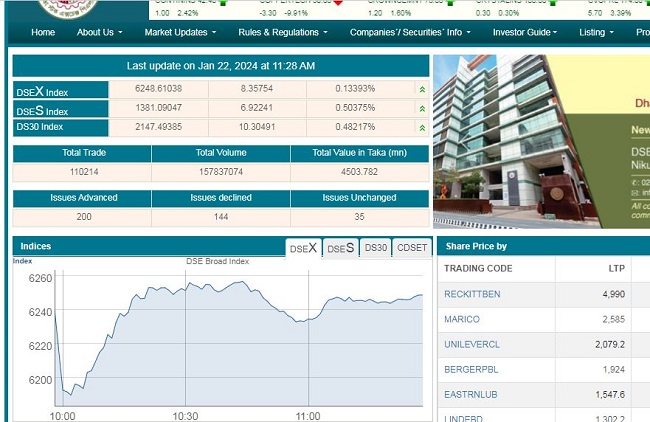This screenshot has height=422, width=650.
Task: Expand the Listing menu
Action: point(596,33)
